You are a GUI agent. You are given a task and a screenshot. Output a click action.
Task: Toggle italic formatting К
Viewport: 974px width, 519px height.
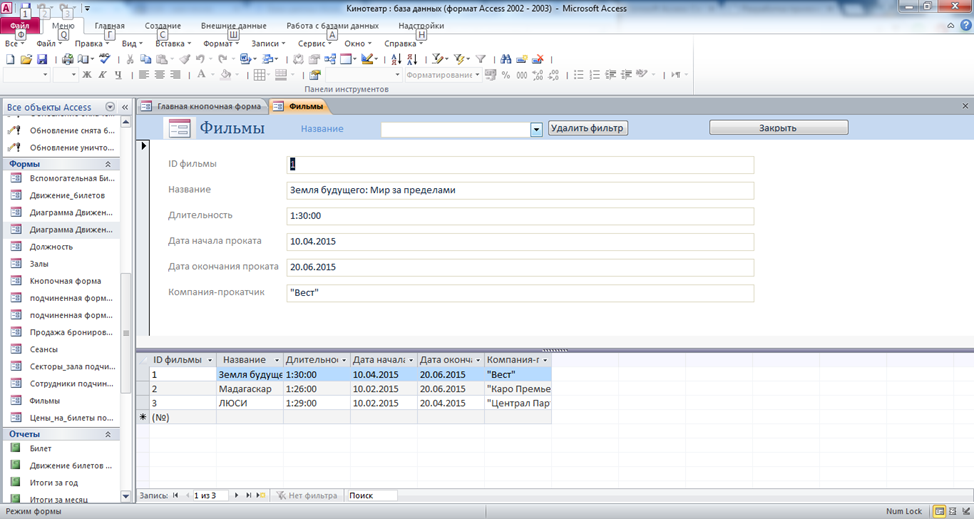[102, 74]
